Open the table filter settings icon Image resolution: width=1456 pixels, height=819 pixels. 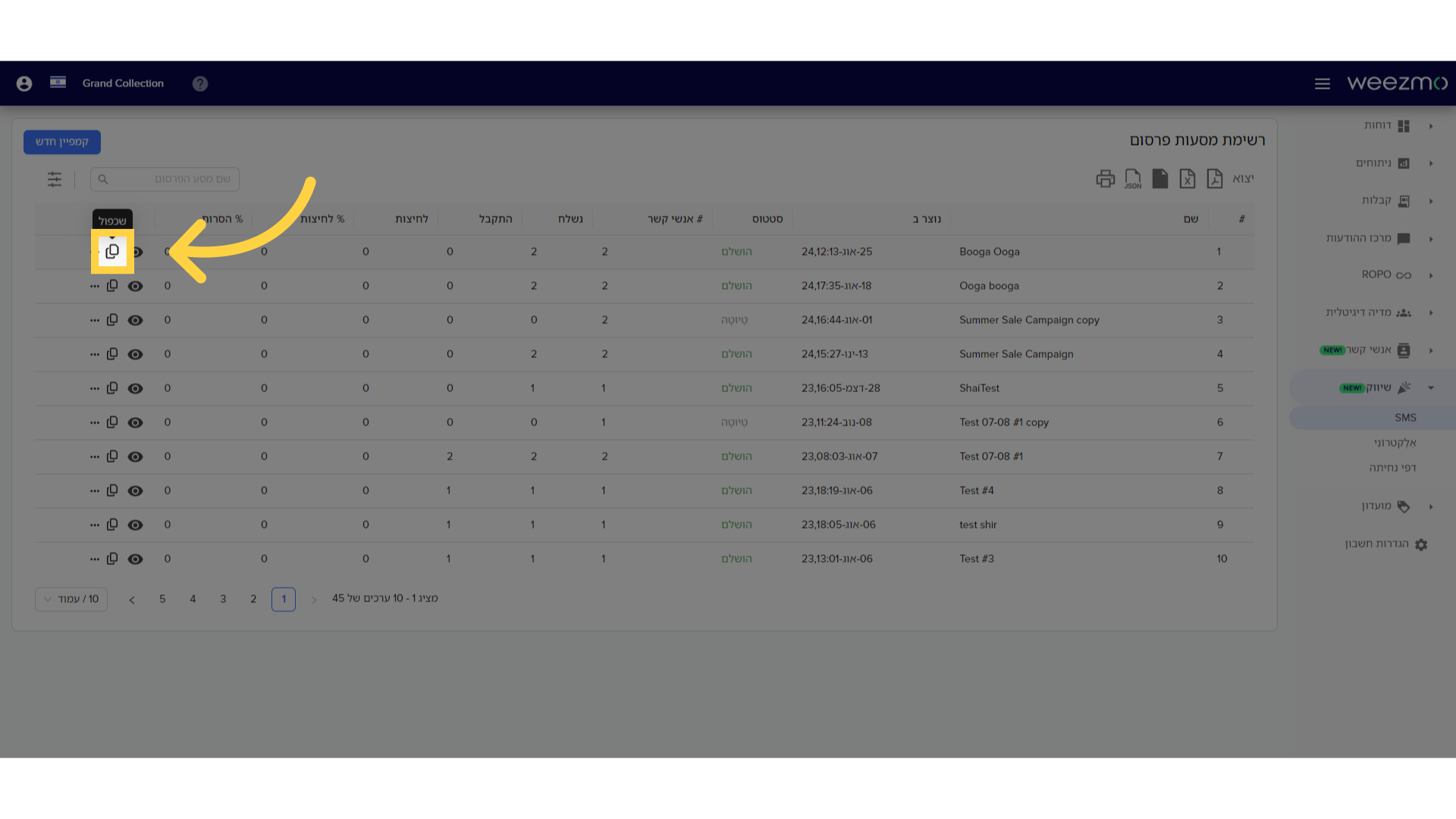click(55, 179)
